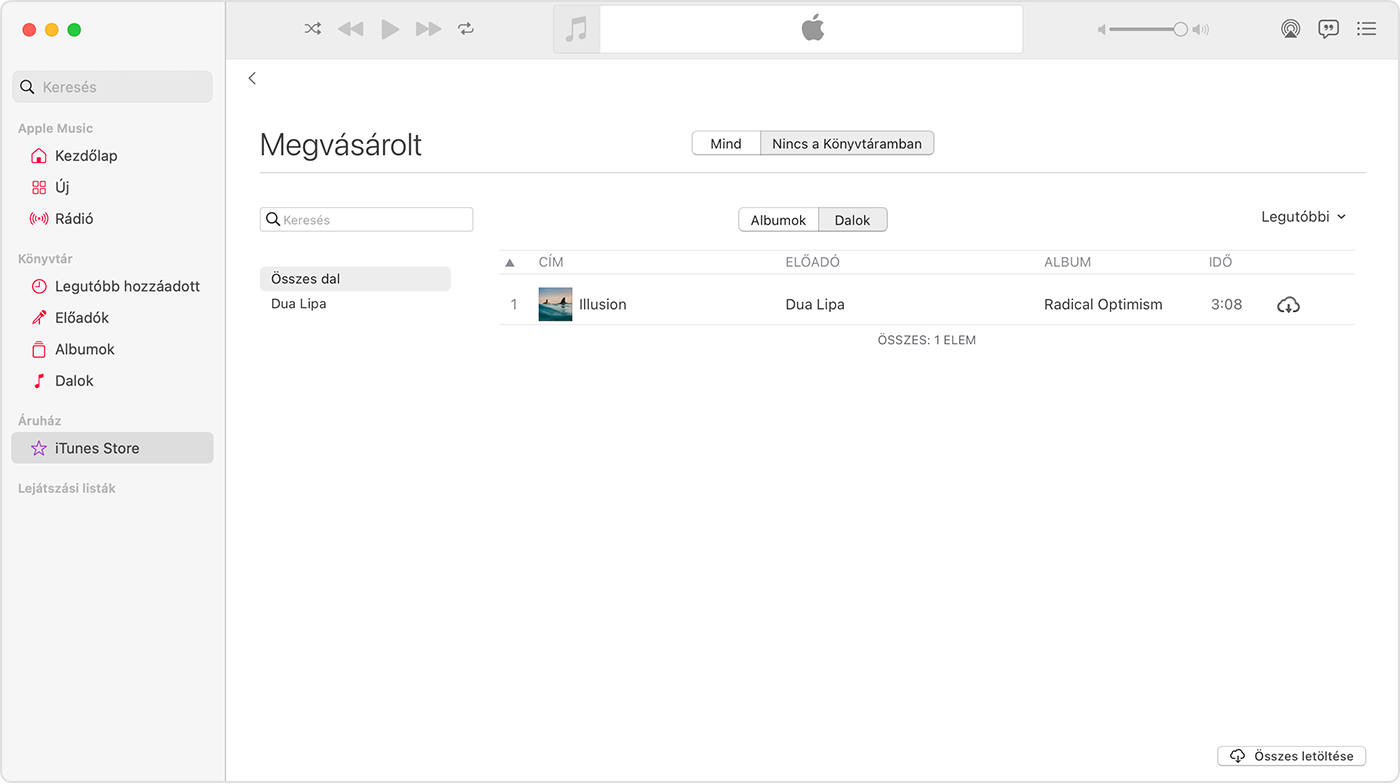Switch to Albumok view tab

tap(779, 220)
